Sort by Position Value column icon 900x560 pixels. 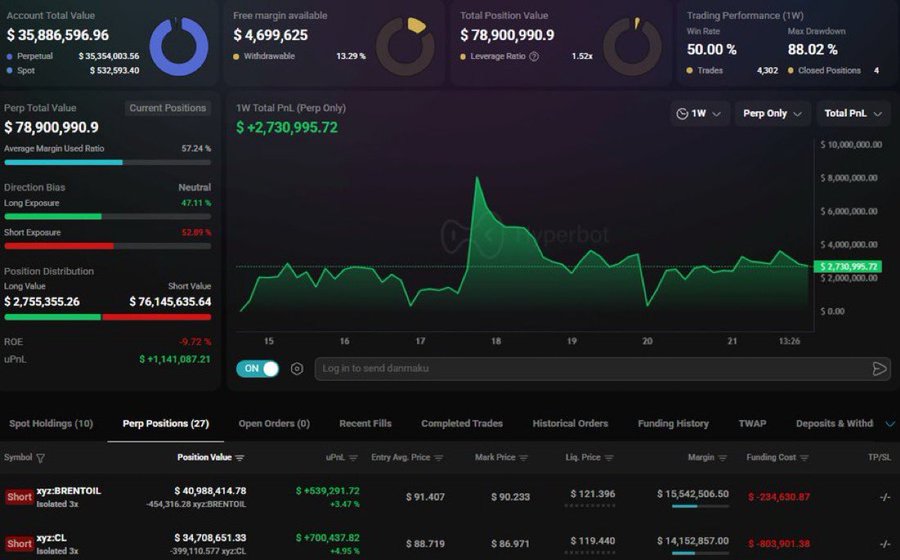click(x=240, y=458)
